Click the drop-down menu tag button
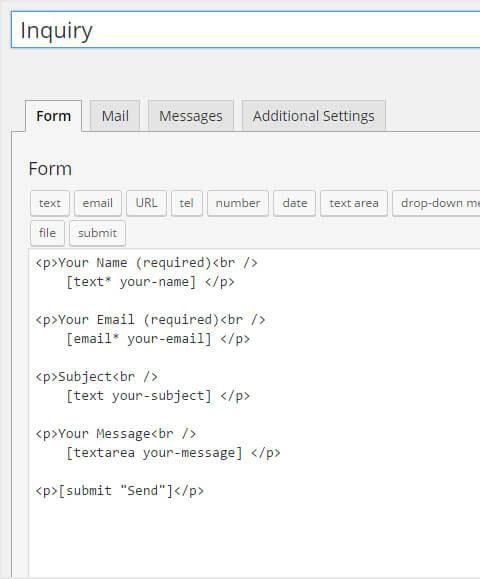This screenshot has width=480, height=579. [436, 203]
